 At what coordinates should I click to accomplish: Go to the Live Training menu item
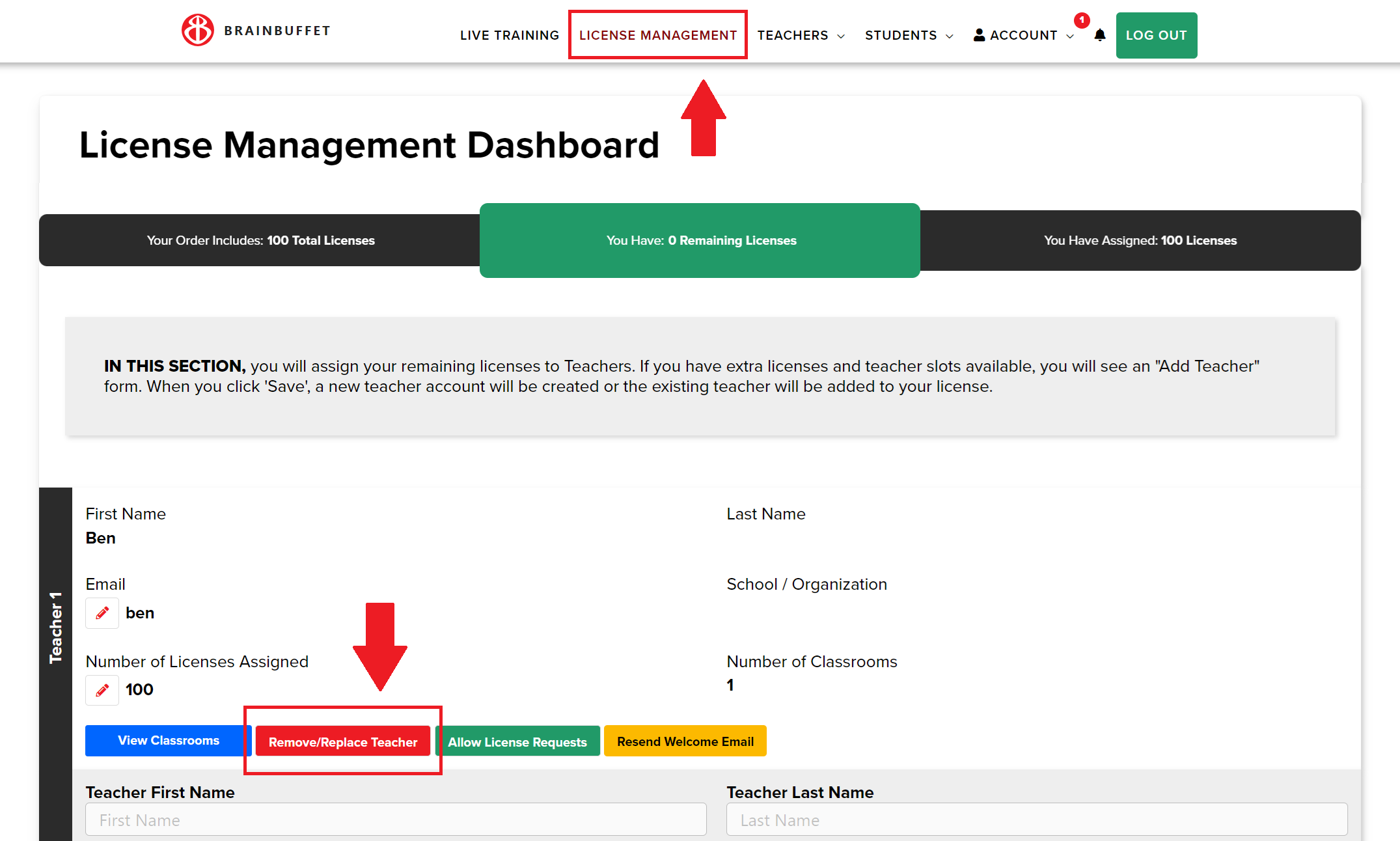(509, 35)
